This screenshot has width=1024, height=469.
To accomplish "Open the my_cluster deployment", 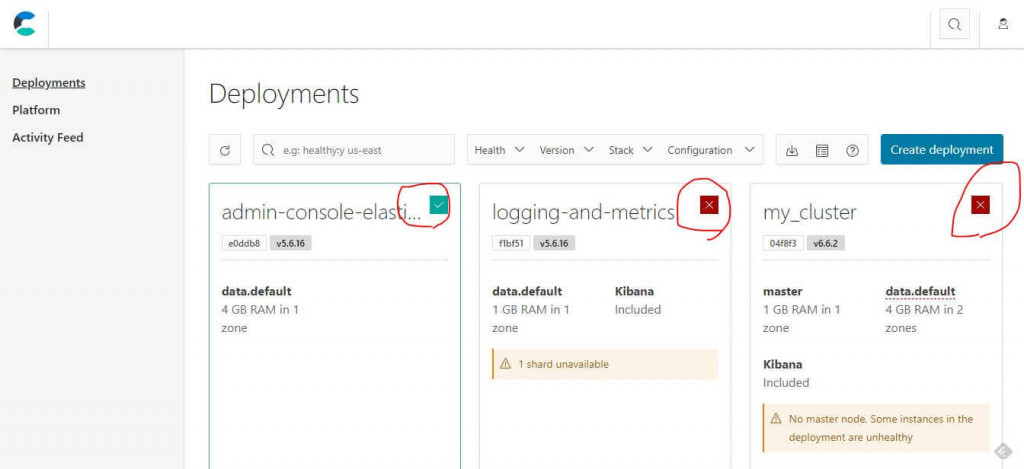I will [x=810, y=212].
